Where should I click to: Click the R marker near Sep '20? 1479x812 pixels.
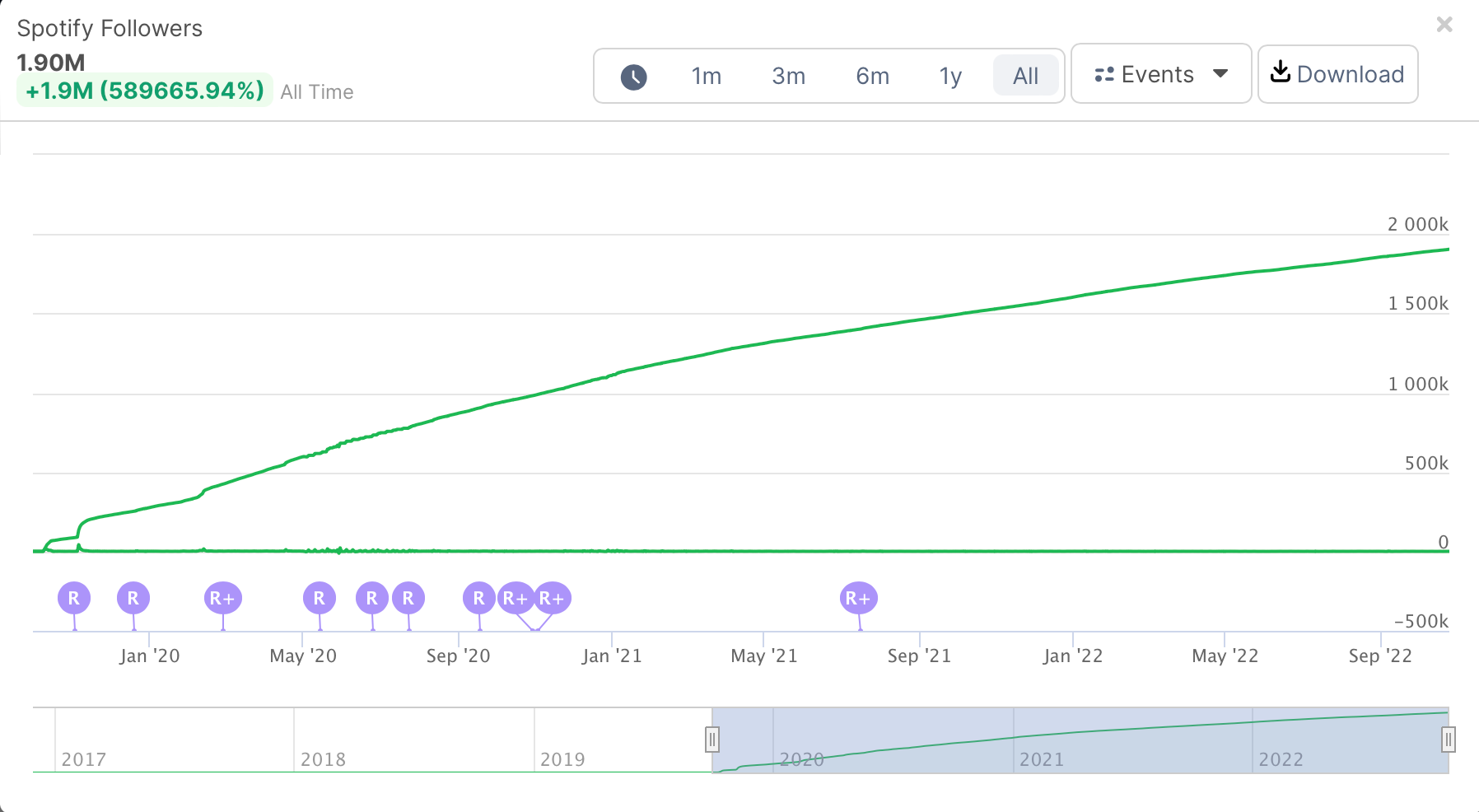(x=478, y=599)
